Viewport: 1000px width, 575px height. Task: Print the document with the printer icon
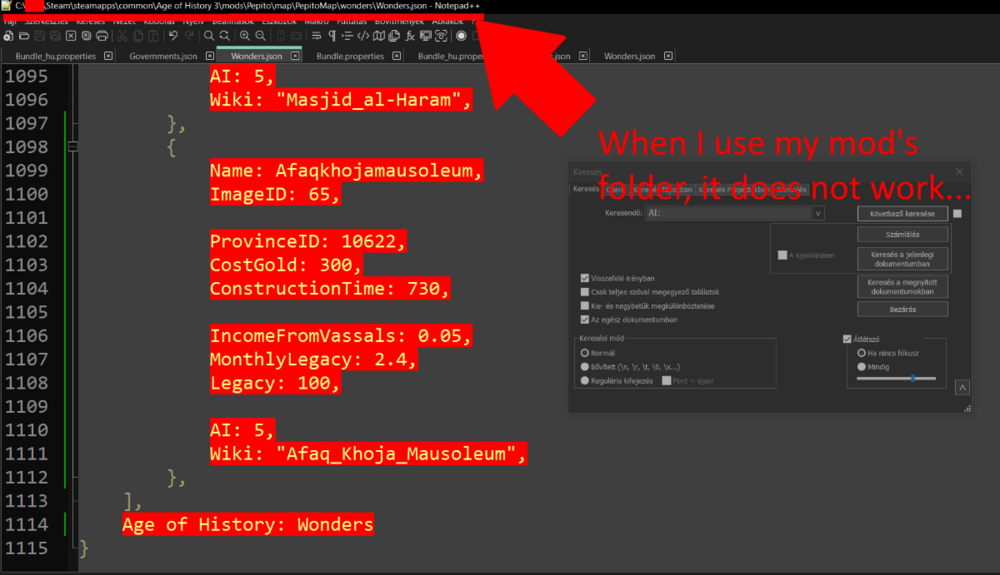[x=102, y=36]
